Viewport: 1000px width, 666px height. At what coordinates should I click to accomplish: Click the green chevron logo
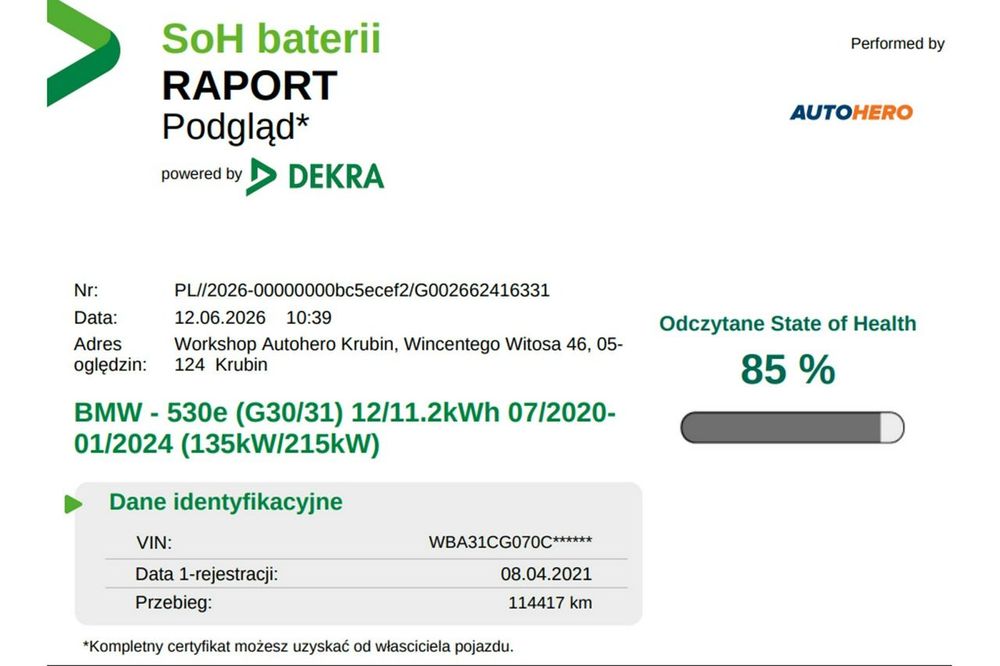pos(83,52)
